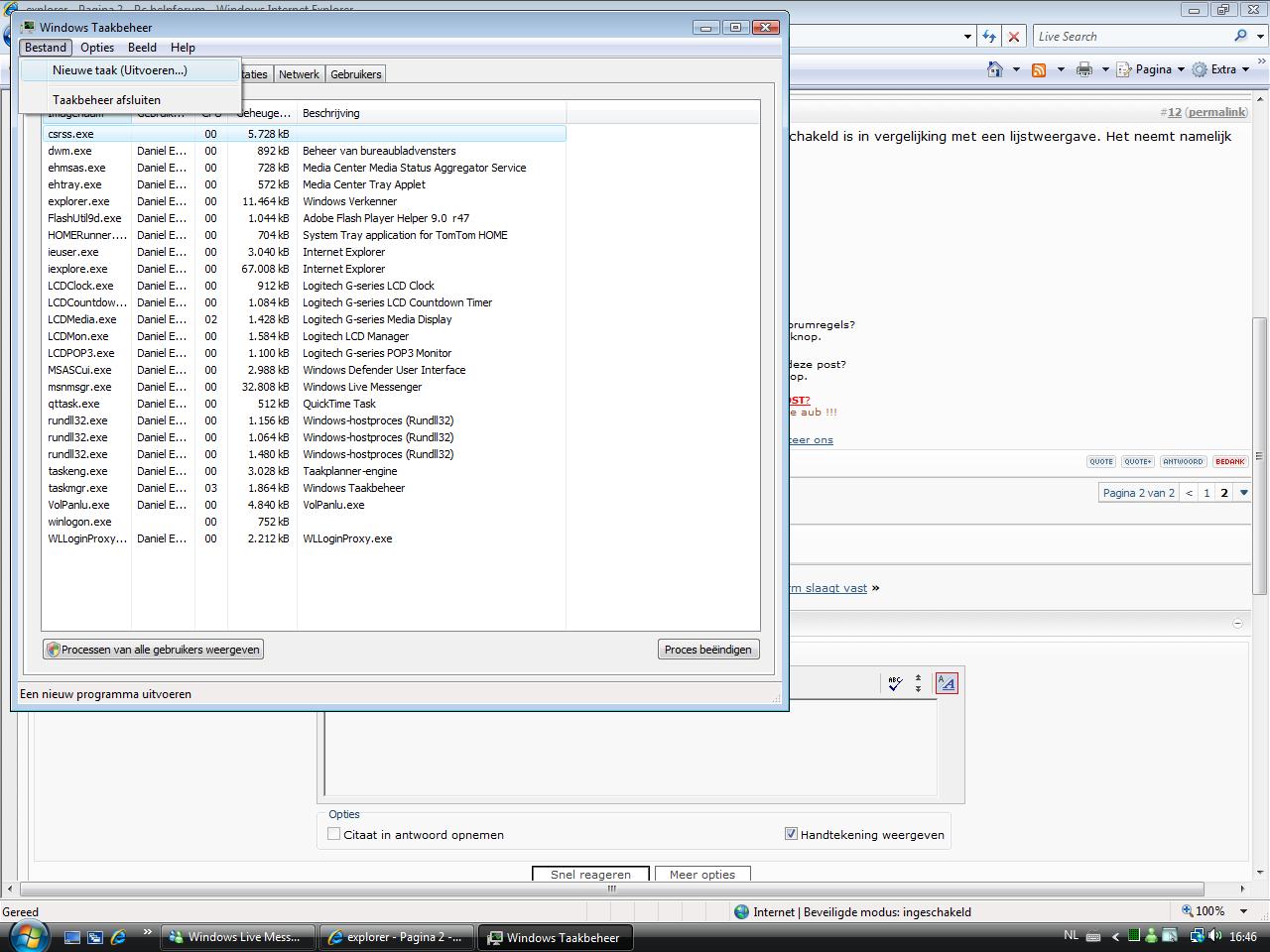This screenshot has height=952, width=1270.
Task: Click the NL language indicator
Action: [x=1071, y=935]
